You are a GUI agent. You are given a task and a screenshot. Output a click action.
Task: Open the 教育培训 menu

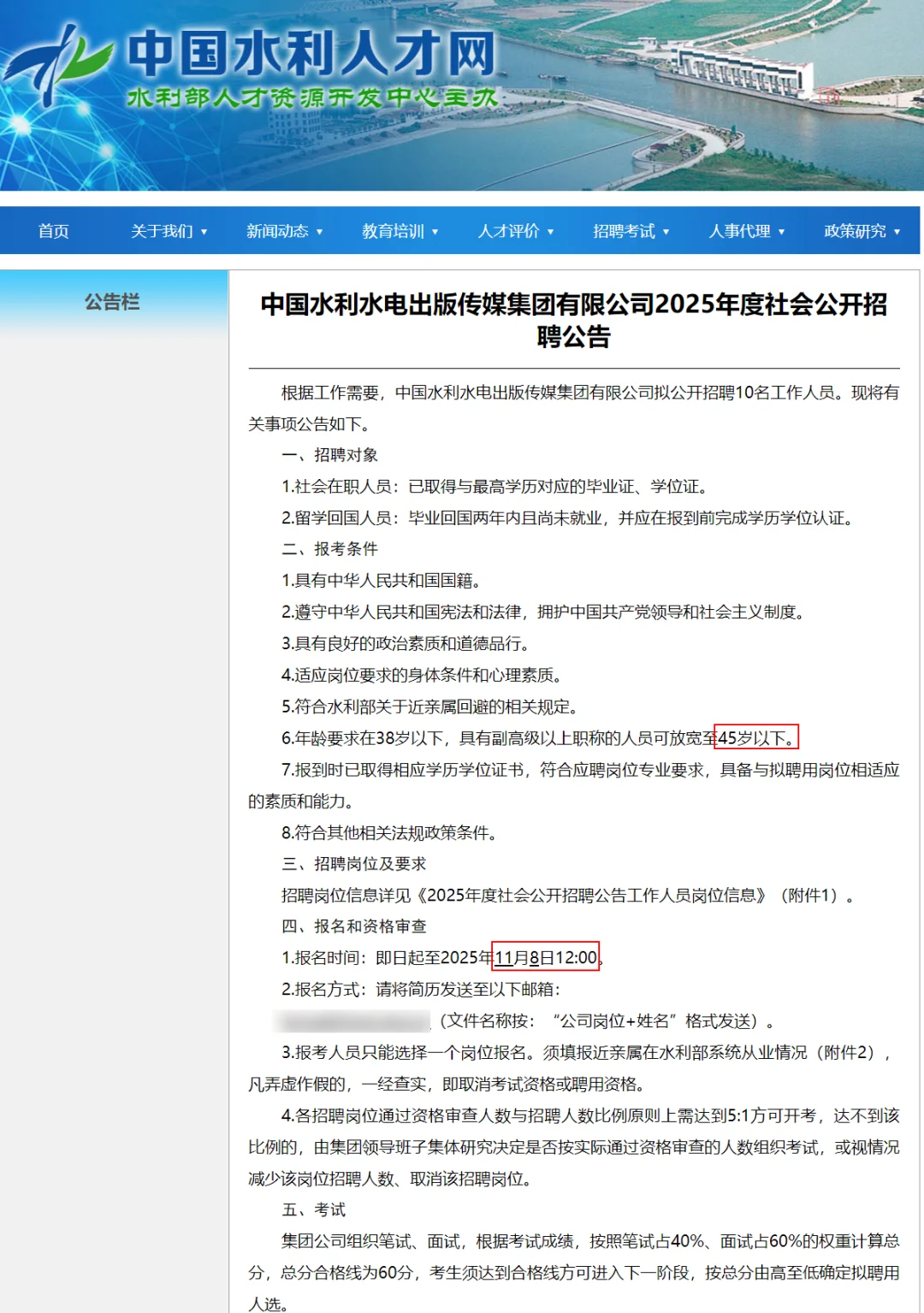tap(393, 231)
